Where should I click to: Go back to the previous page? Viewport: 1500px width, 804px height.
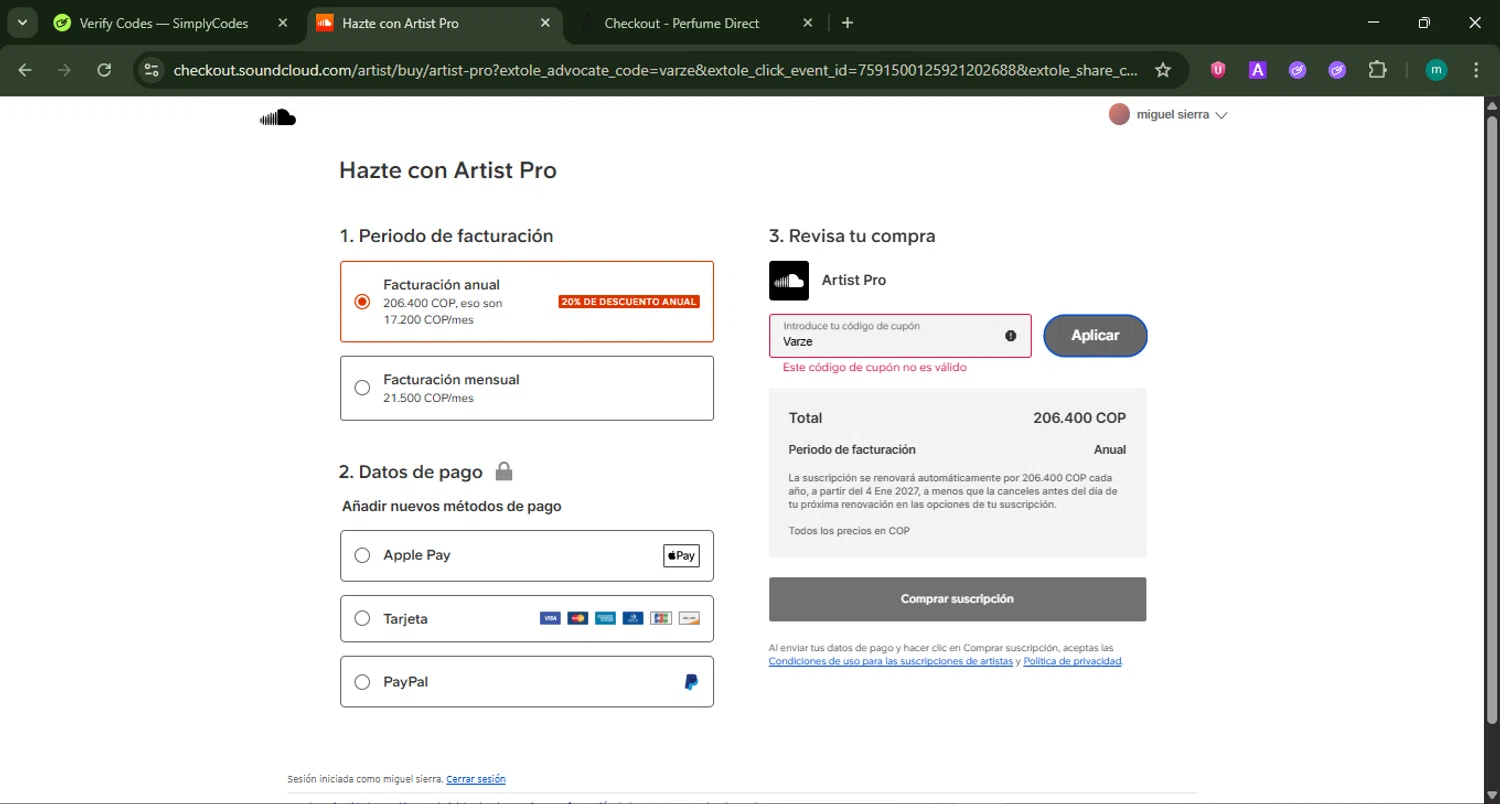pos(25,70)
